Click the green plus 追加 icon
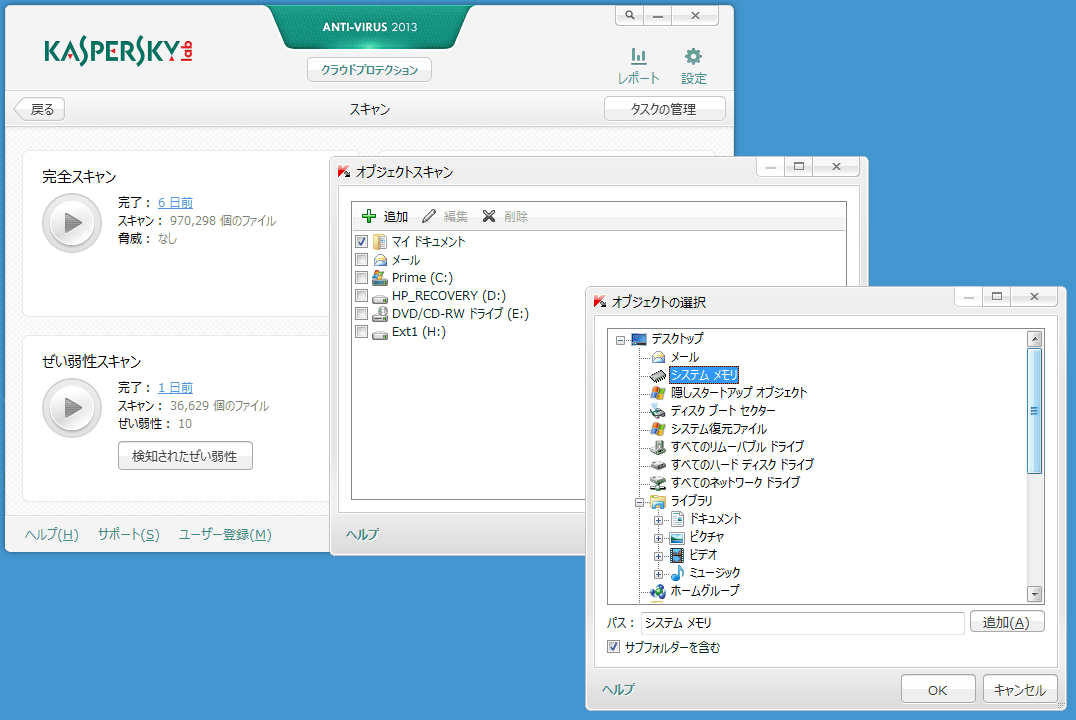 369,216
